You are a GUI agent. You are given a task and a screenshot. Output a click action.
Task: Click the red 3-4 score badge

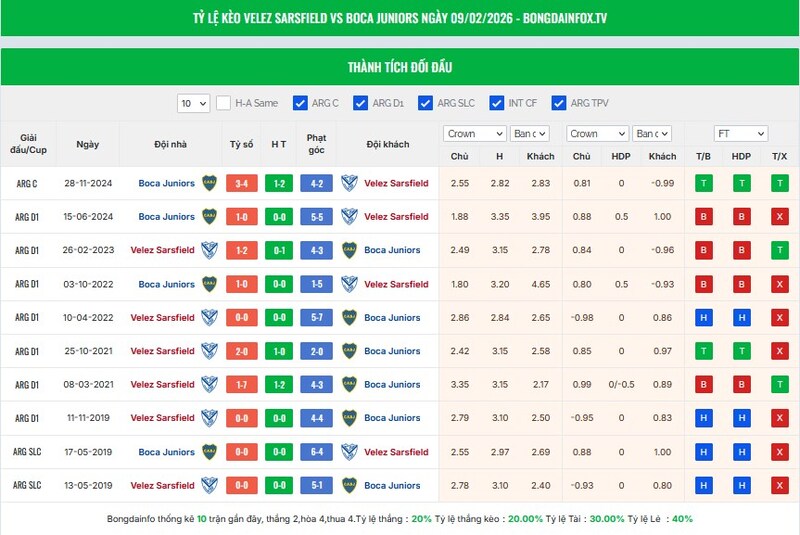click(x=241, y=183)
